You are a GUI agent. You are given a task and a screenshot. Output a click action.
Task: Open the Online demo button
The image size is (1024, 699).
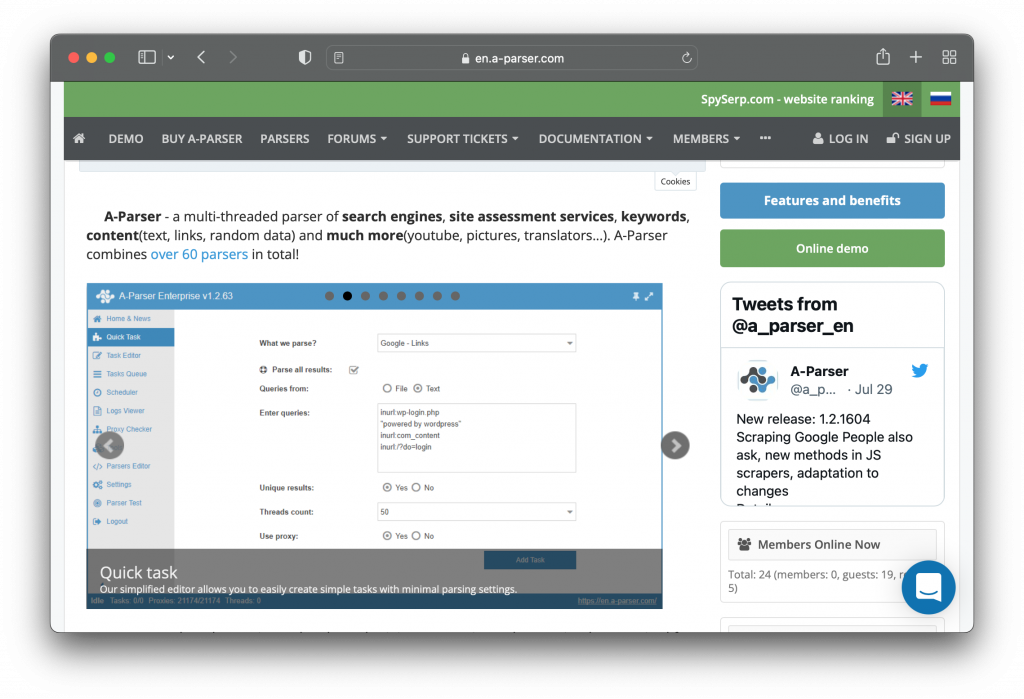coord(832,248)
